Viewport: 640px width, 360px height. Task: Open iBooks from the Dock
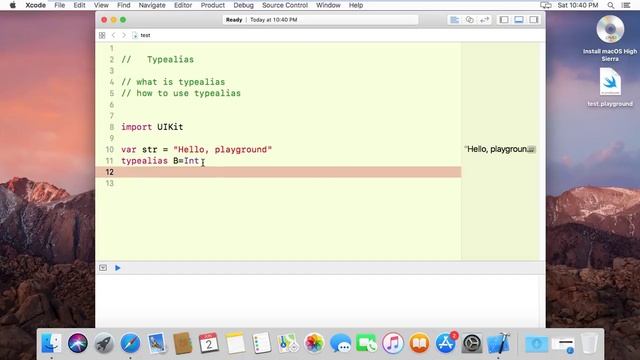[x=419, y=343]
